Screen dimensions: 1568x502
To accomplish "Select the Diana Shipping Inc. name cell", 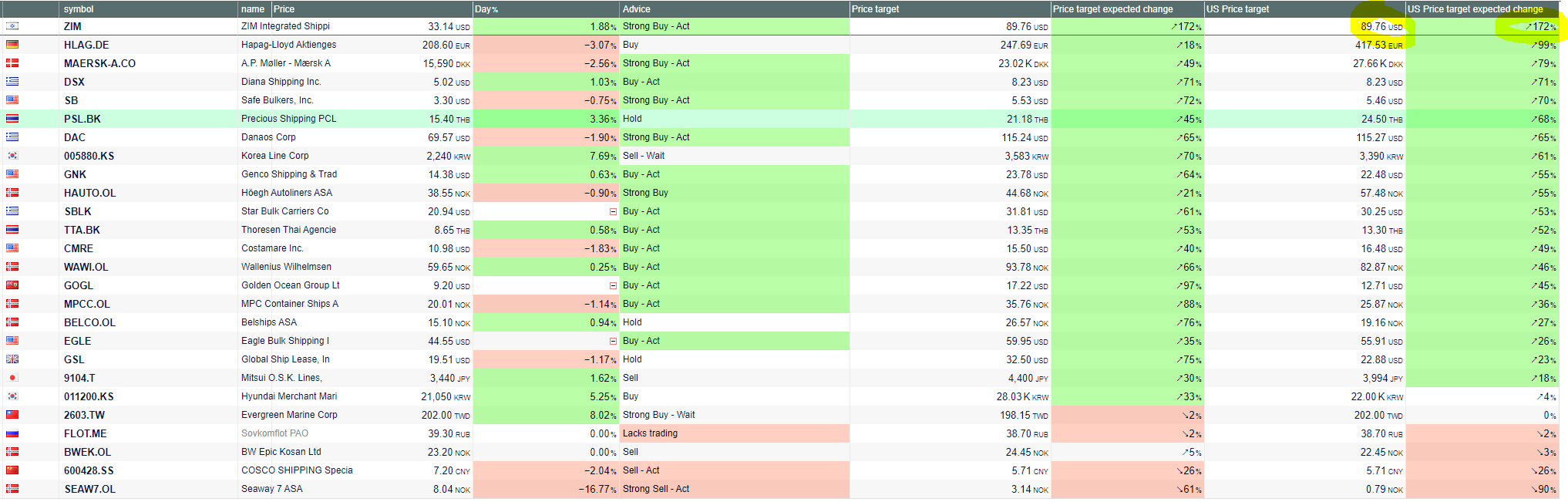I will [281, 82].
